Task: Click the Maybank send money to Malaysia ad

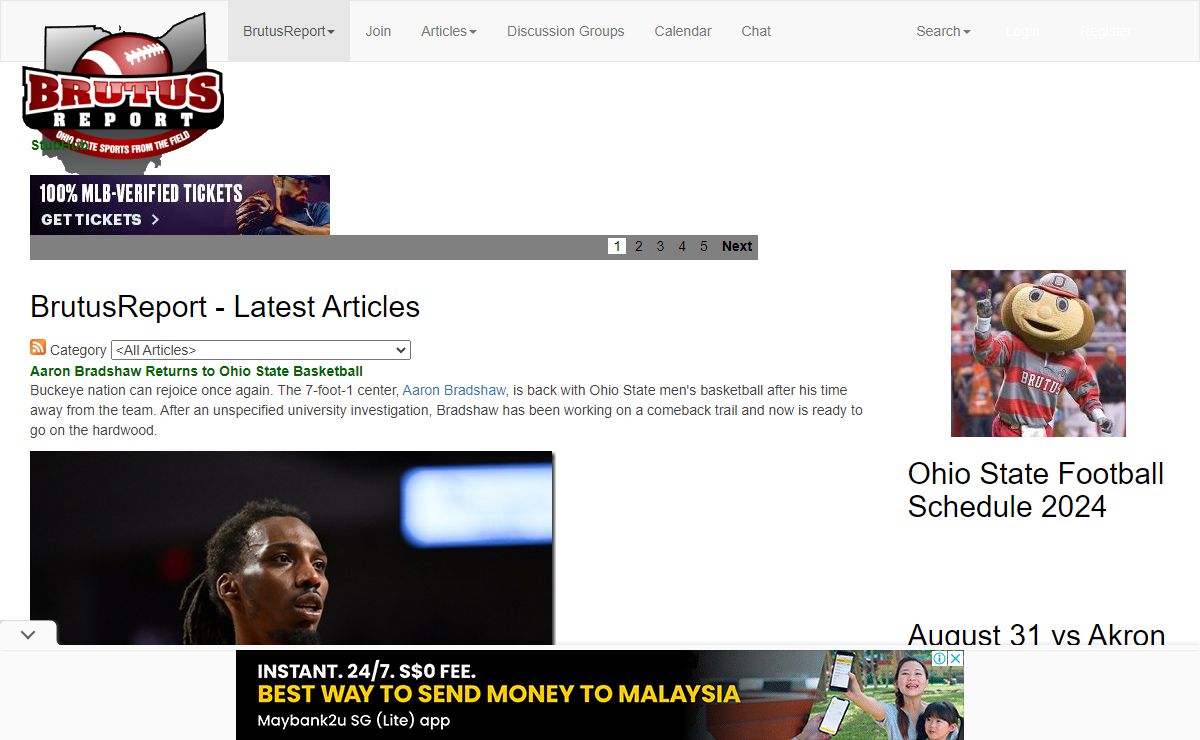Action: [600, 695]
